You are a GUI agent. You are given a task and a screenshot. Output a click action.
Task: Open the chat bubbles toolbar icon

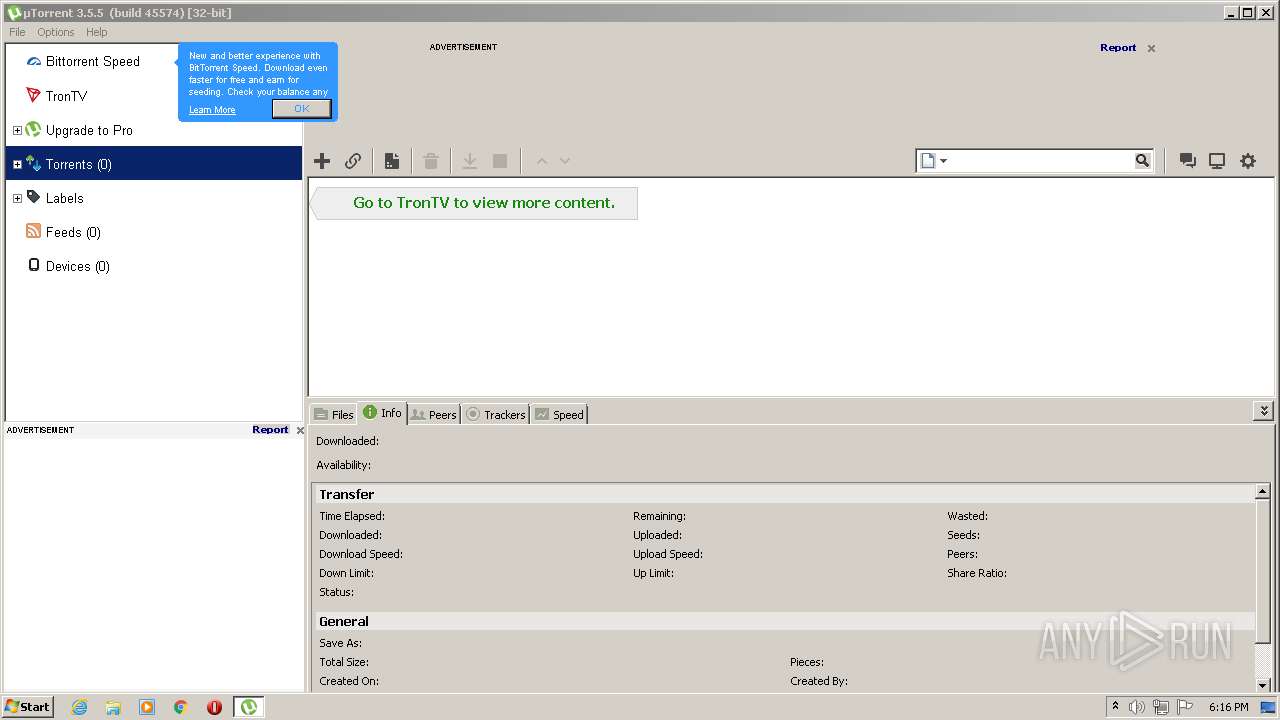coord(1187,161)
